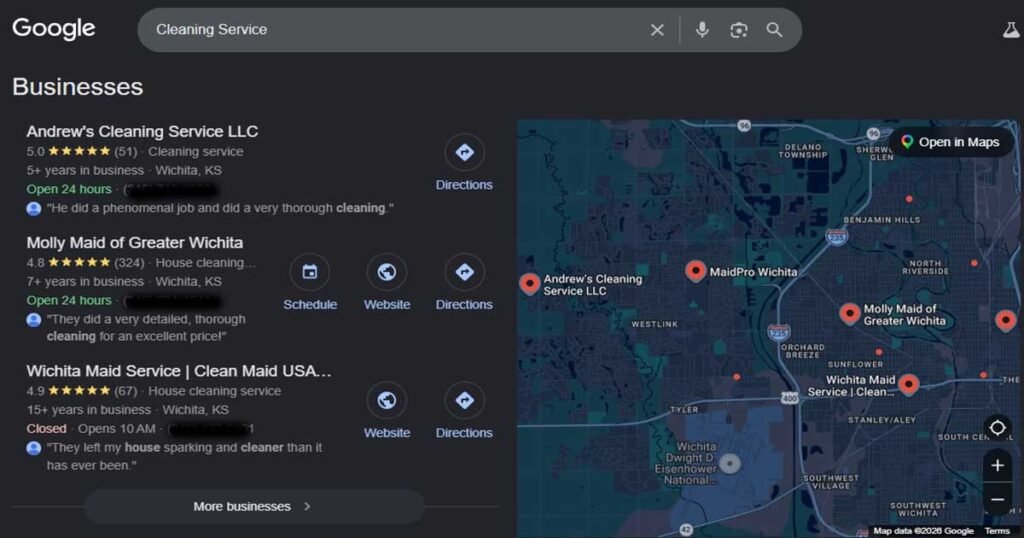Click MaidPro Wichita label on map
Screen dimensions: 1024x538
[753, 272]
